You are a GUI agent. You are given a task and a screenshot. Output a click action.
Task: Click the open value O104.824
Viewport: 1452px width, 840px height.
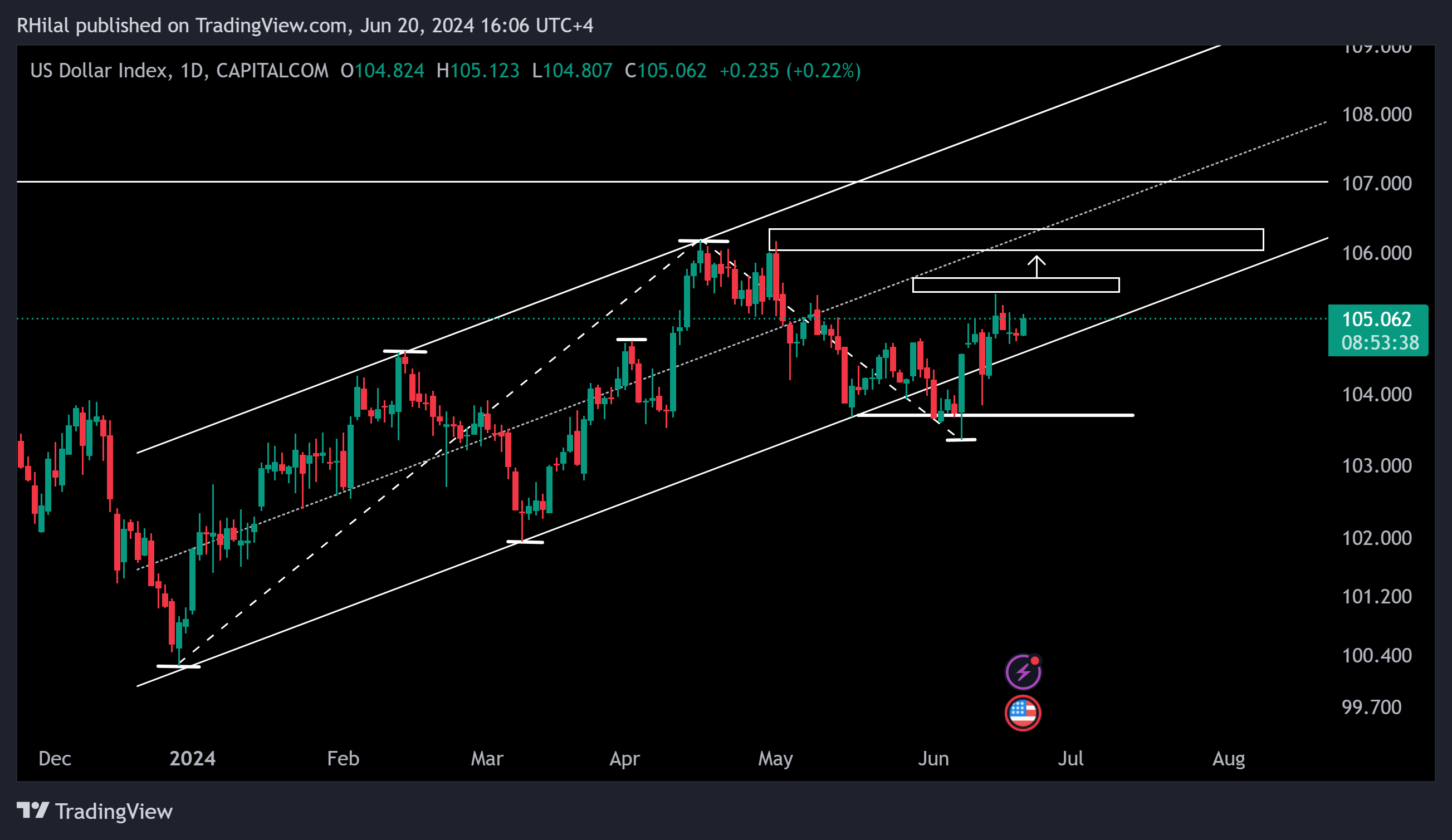[x=382, y=71]
